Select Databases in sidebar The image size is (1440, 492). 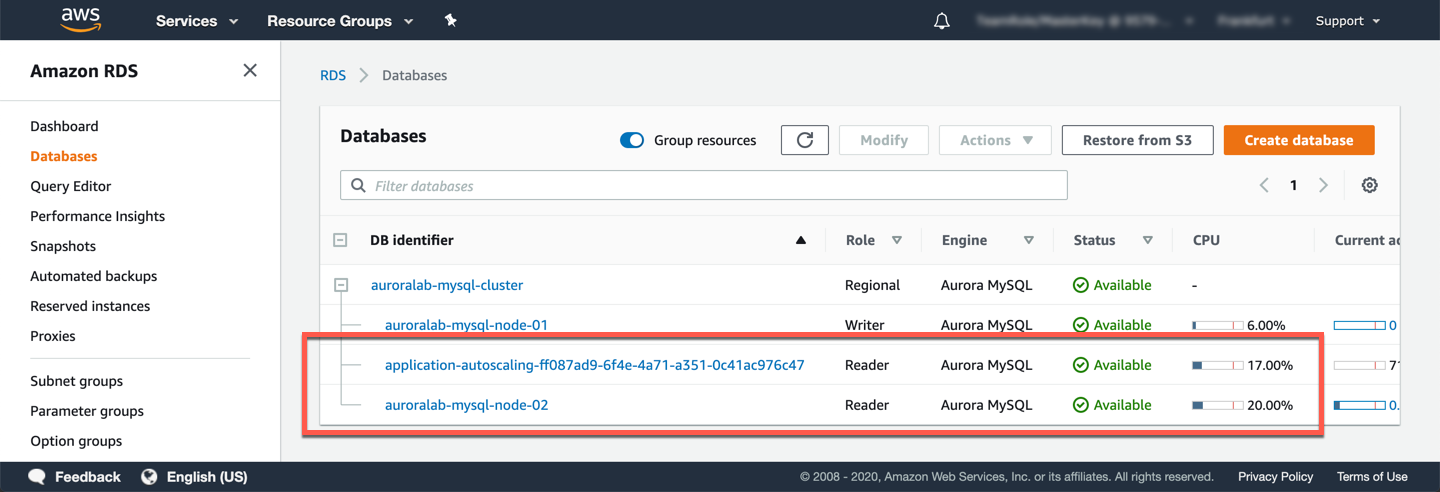[64, 156]
